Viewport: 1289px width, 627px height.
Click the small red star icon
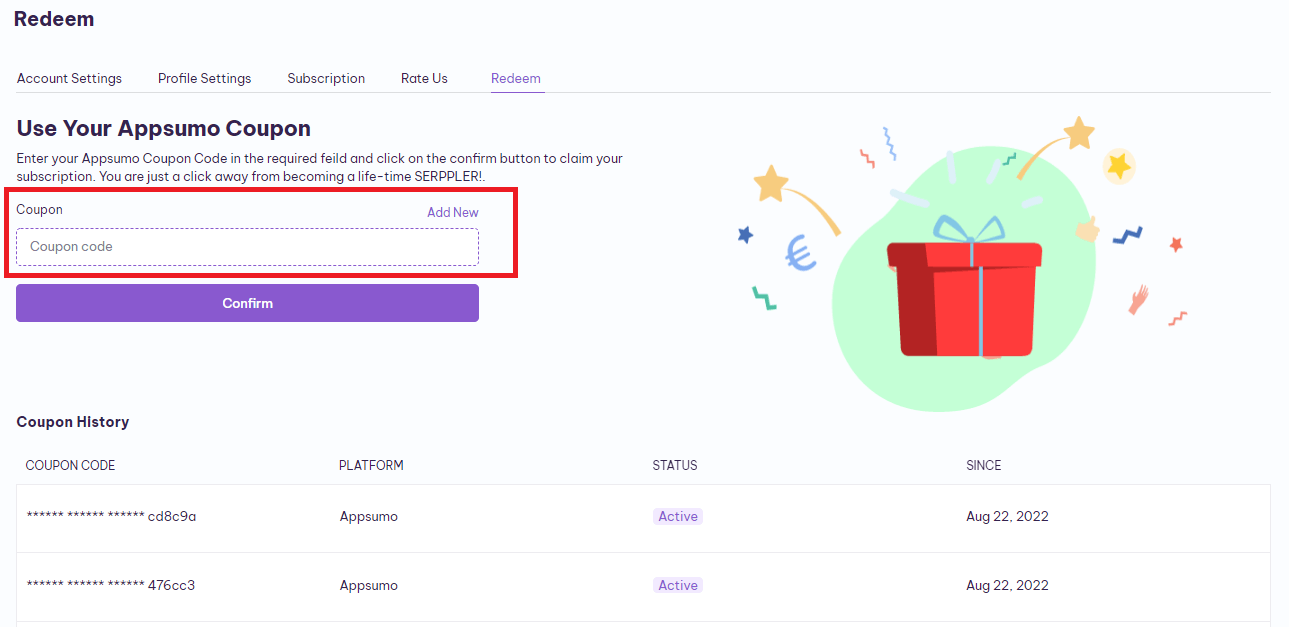[x=1176, y=244]
